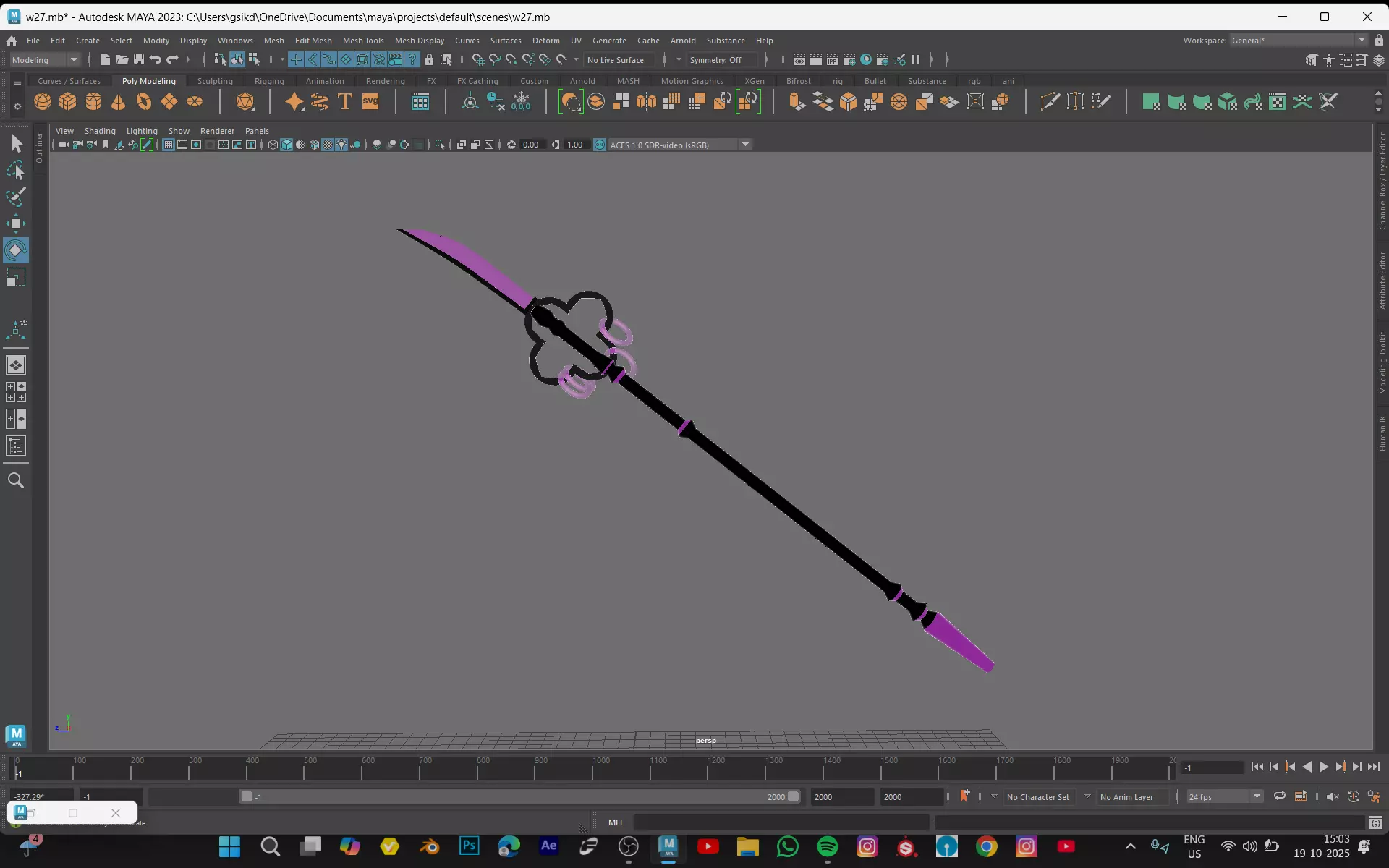This screenshot has width=1389, height=868.
Task: Toggle Auto Keyframe icon
Action: coord(1354,796)
